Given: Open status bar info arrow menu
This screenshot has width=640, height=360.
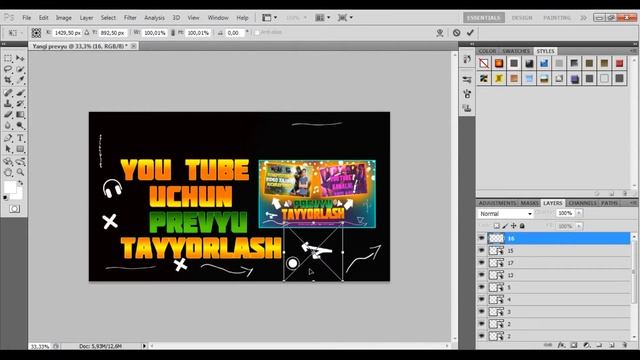Looking at the screenshot, I should click(x=144, y=346).
